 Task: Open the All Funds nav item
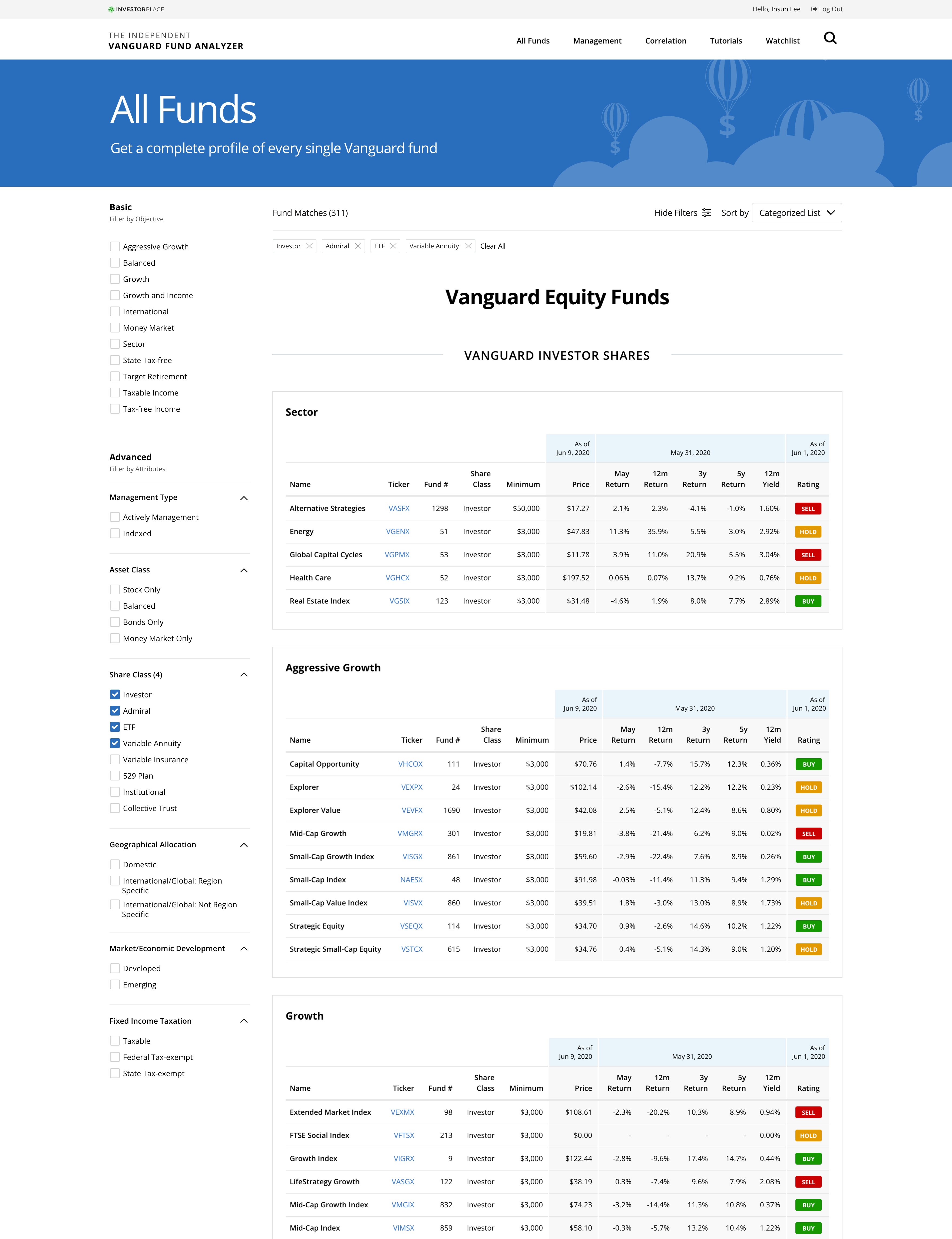[533, 41]
